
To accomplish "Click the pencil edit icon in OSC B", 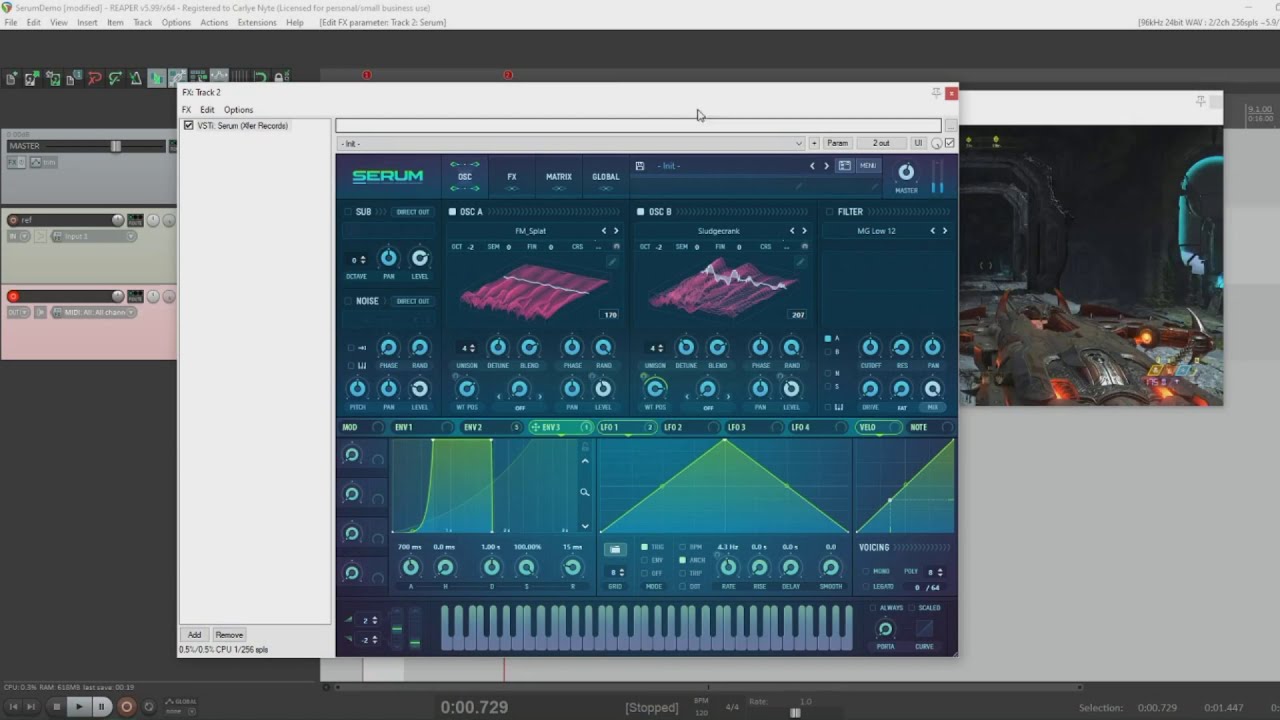I will coord(800,262).
